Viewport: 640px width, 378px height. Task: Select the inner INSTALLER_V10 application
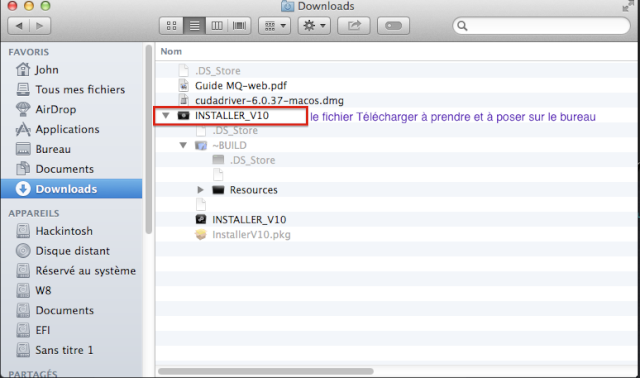(249, 220)
